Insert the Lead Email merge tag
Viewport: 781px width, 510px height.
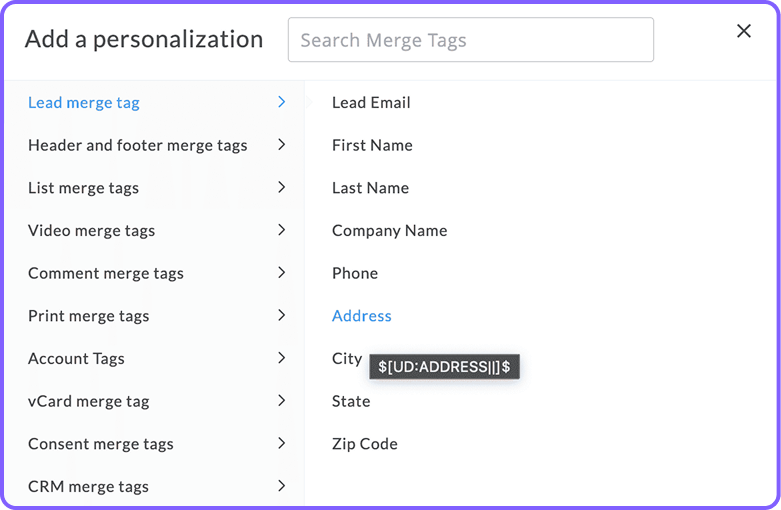tap(371, 102)
